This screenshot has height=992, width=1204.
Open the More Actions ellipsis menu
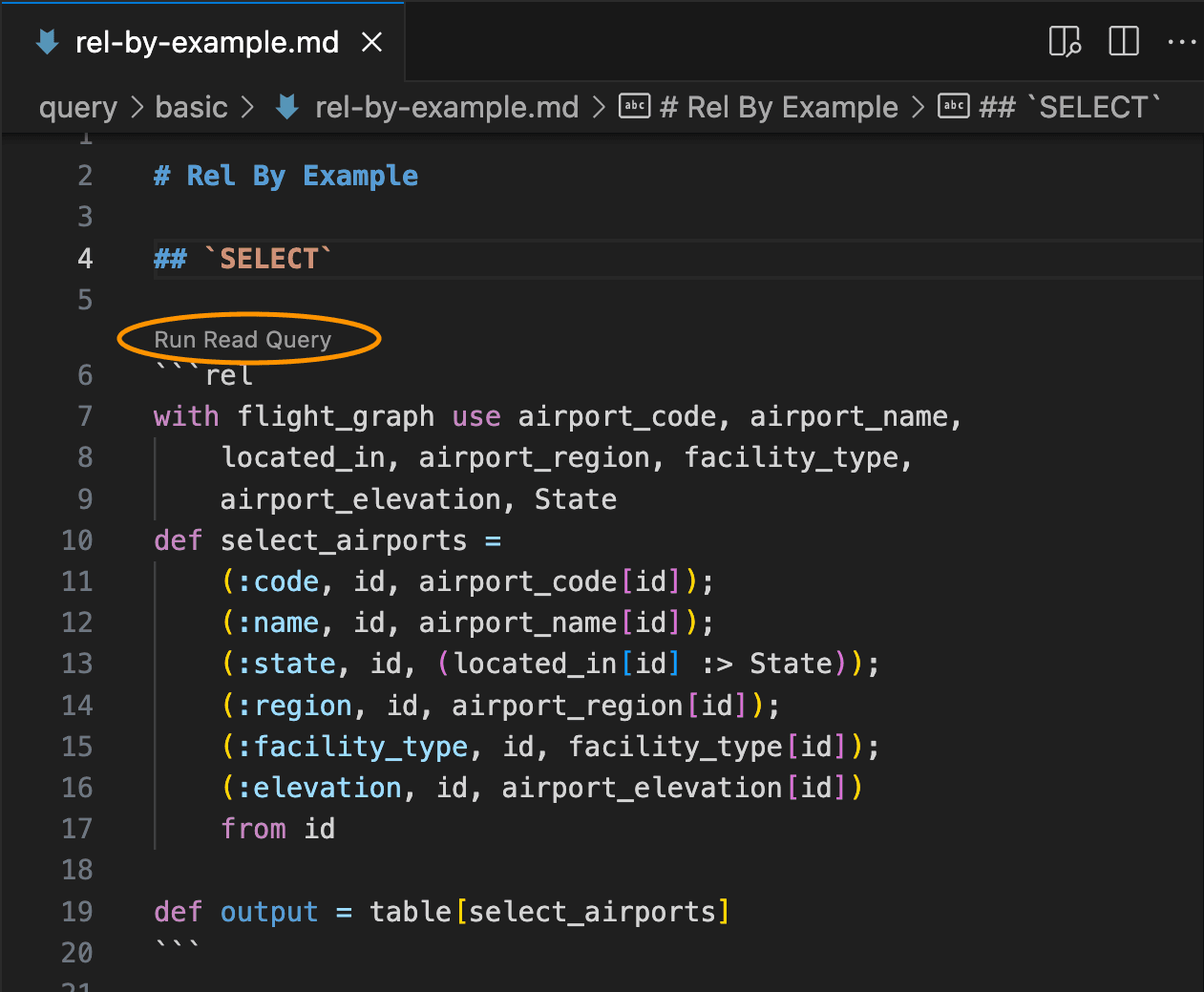[1182, 42]
